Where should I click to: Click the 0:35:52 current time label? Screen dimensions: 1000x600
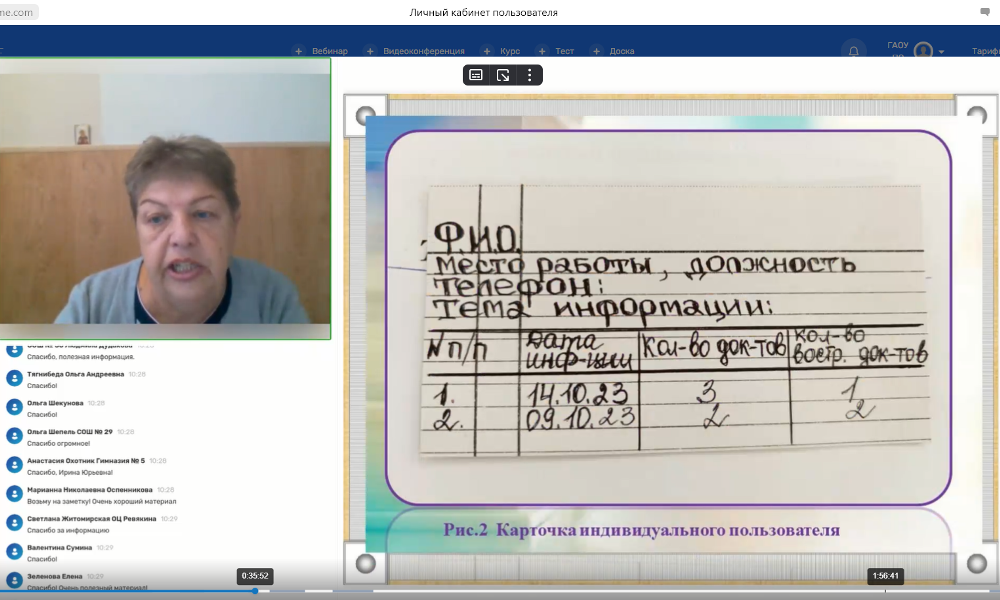(255, 576)
